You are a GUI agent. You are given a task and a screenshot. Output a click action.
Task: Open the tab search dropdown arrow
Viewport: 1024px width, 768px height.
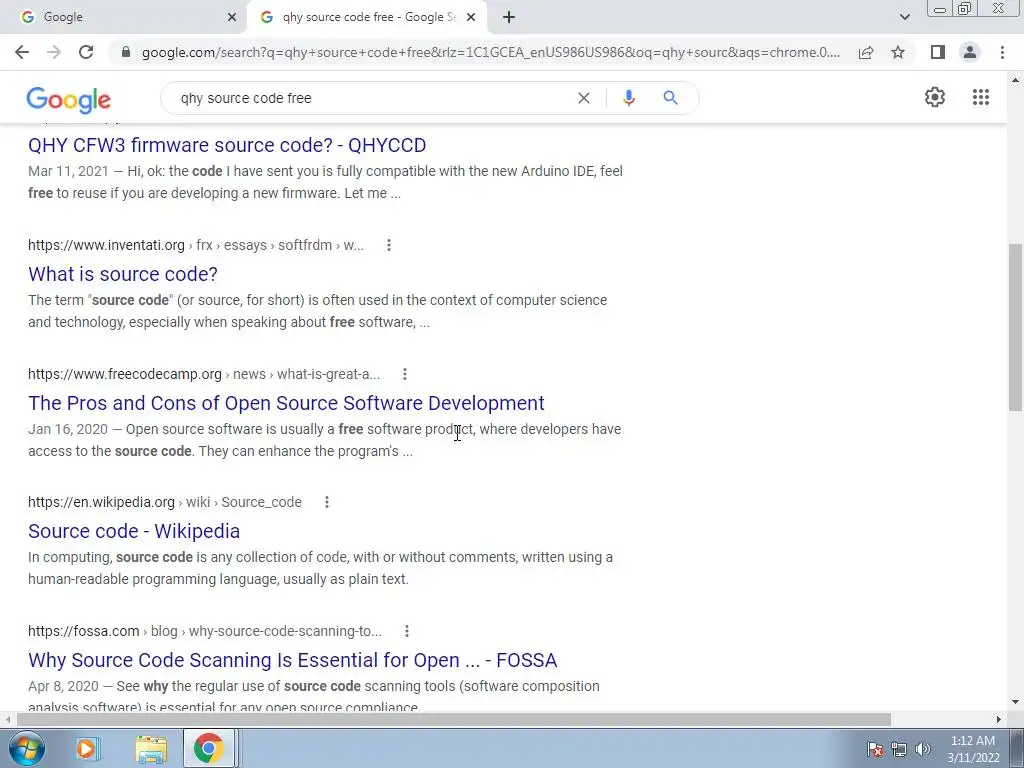point(904,17)
